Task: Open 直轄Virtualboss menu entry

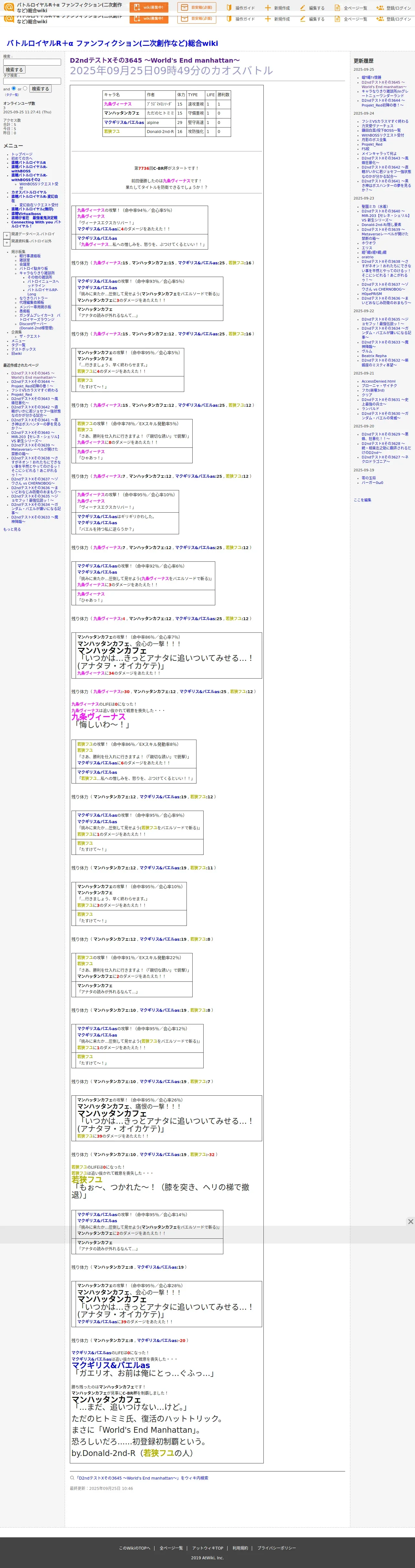Action: click(26, 214)
